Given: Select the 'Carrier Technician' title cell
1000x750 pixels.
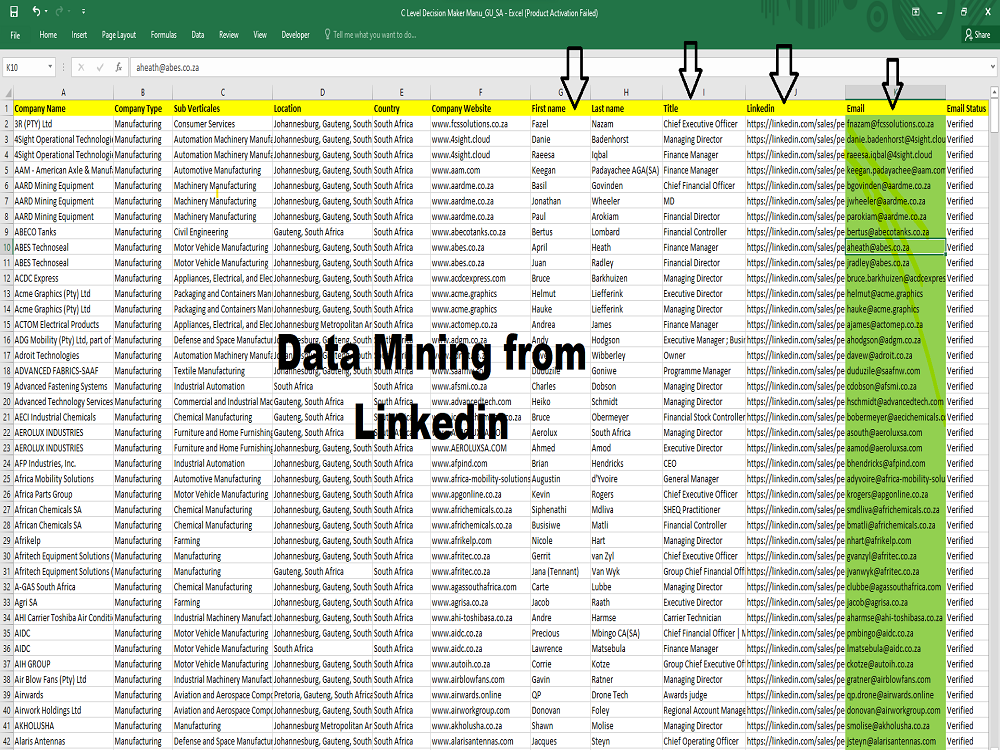Looking at the screenshot, I should click(703, 617).
